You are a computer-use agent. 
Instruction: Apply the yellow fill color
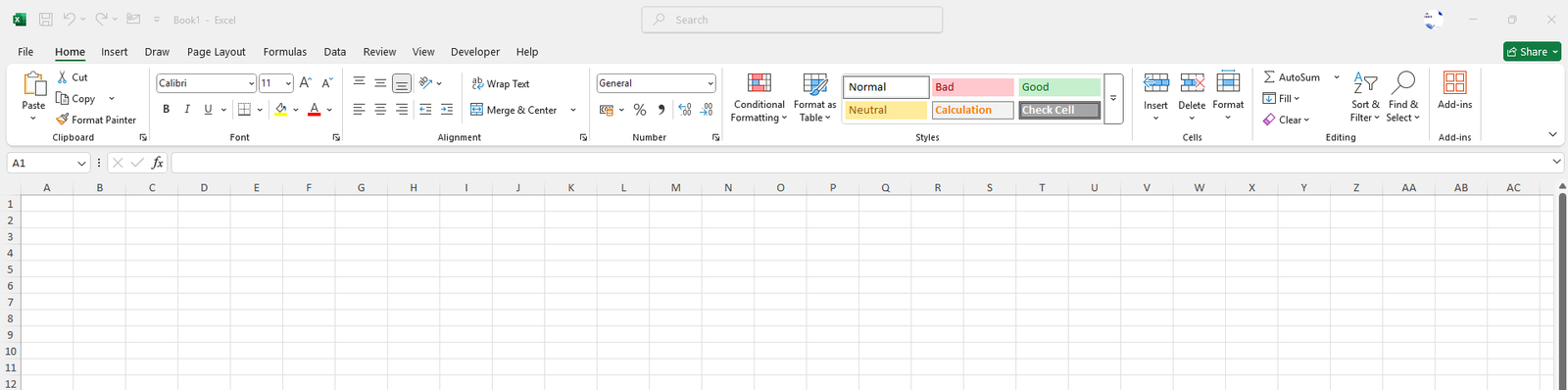281,110
